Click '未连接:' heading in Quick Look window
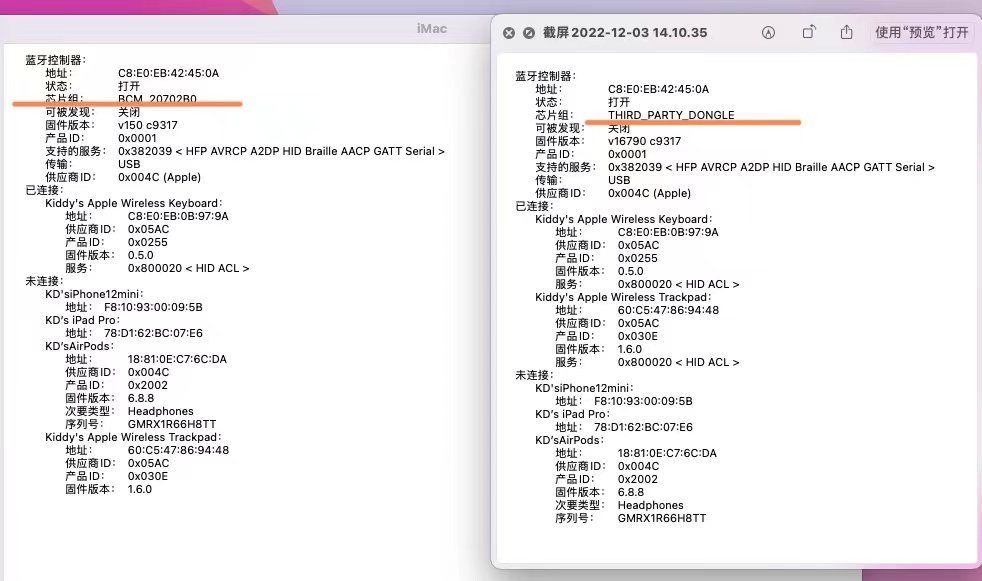The height and width of the screenshot is (581, 982). [534, 376]
